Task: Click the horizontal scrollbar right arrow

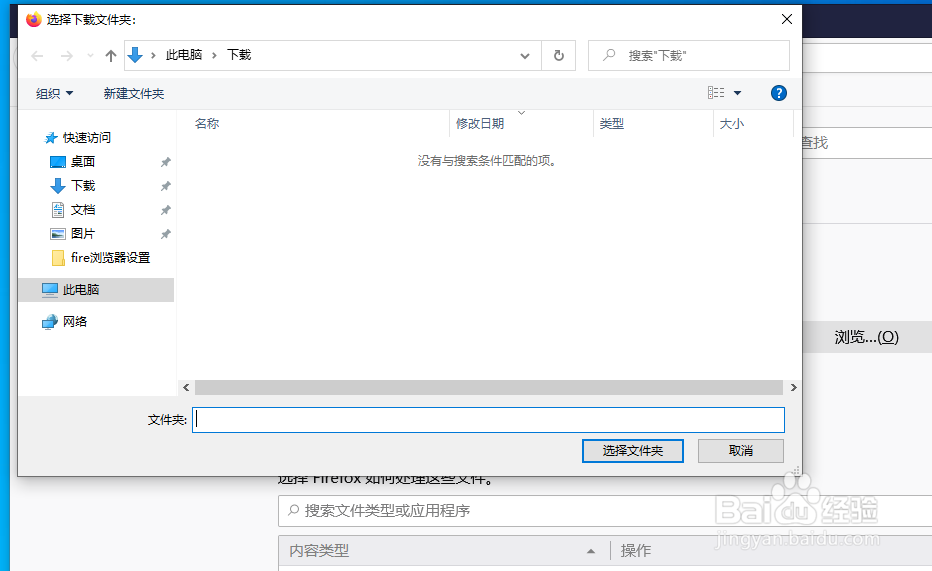Action: (x=794, y=387)
